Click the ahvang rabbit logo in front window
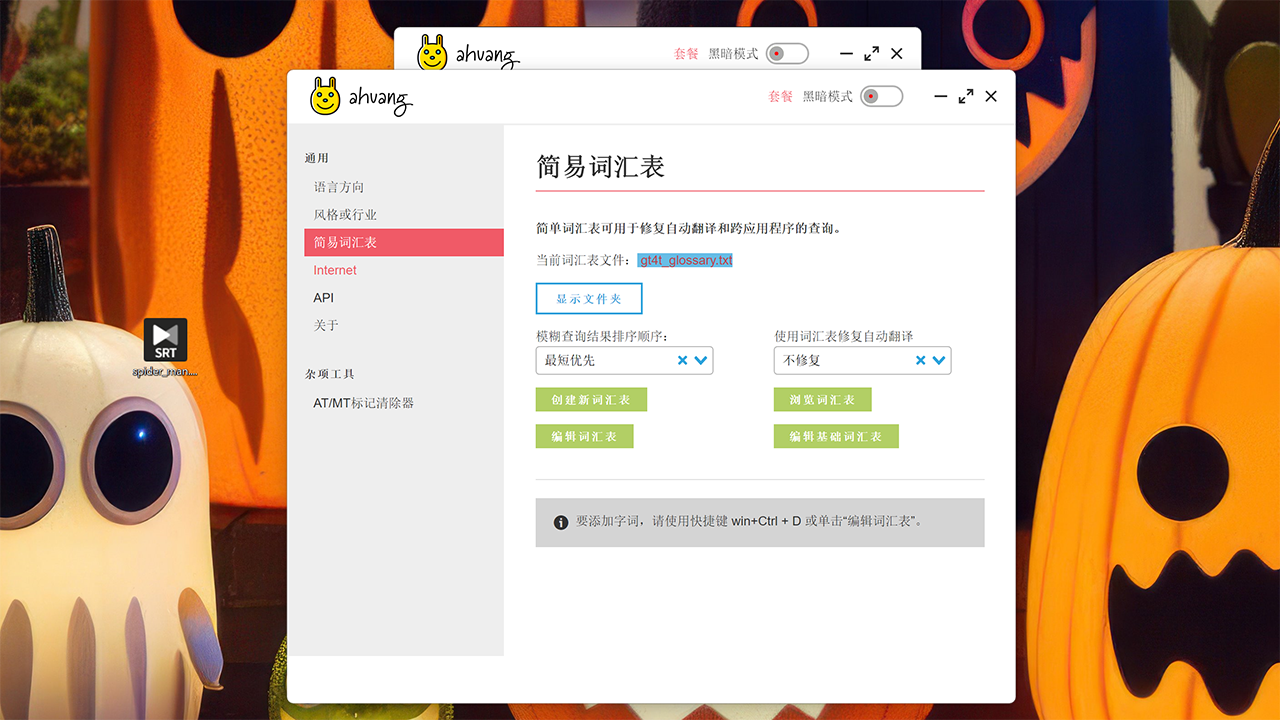This screenshot has width=1280, height=720. point(325,96)
